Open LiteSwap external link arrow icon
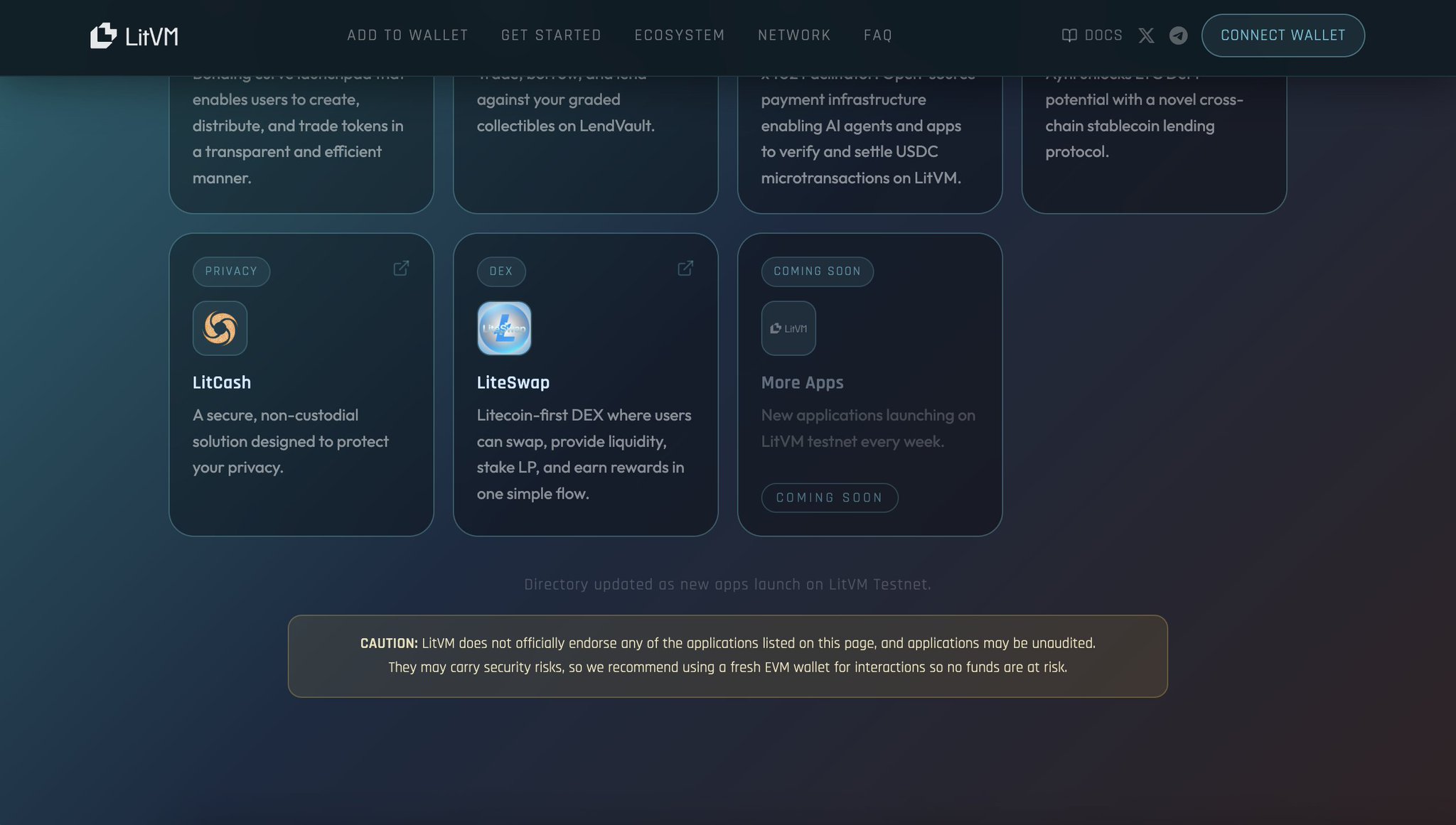Image resolution: width=1456 pixels, height=825 pixels. pyautogui.click(x=685, y=268)
